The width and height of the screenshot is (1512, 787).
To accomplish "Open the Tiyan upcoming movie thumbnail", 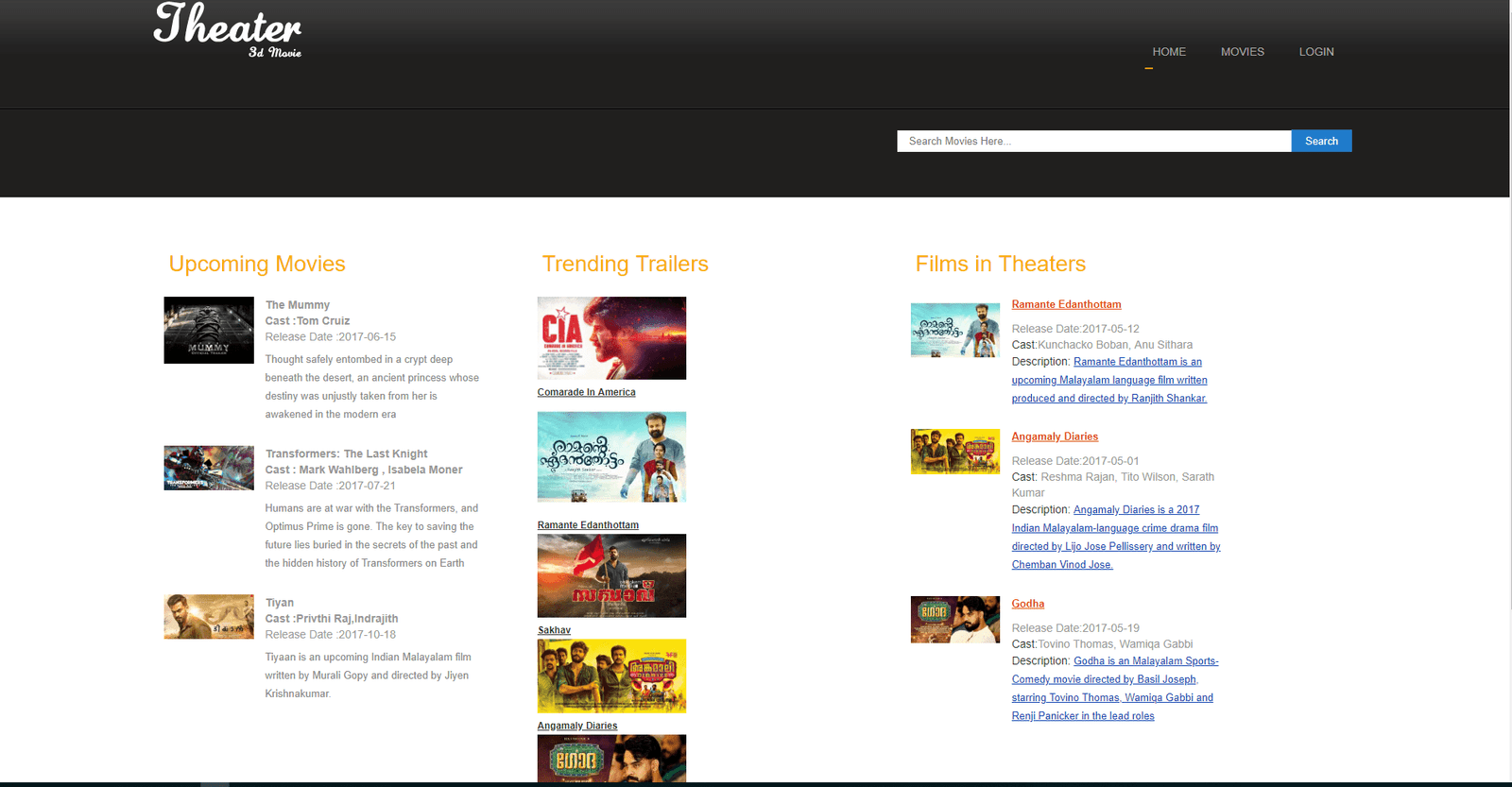I will (x=209, y=617).
